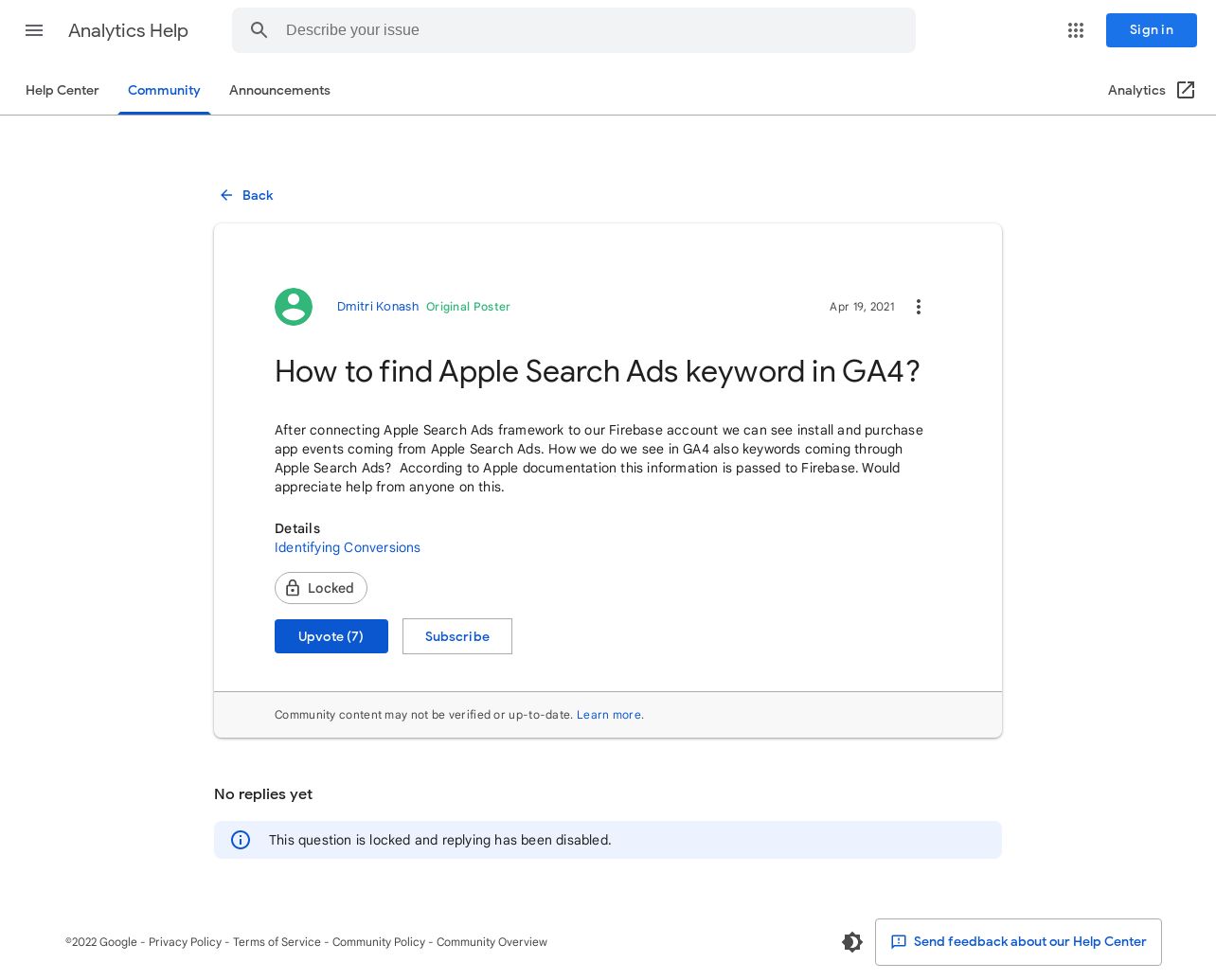Click the Back arrow icon
Image resolution: width=1216 pixels, height=980 pixels.
pyautogui.click(x=226, y=195)
